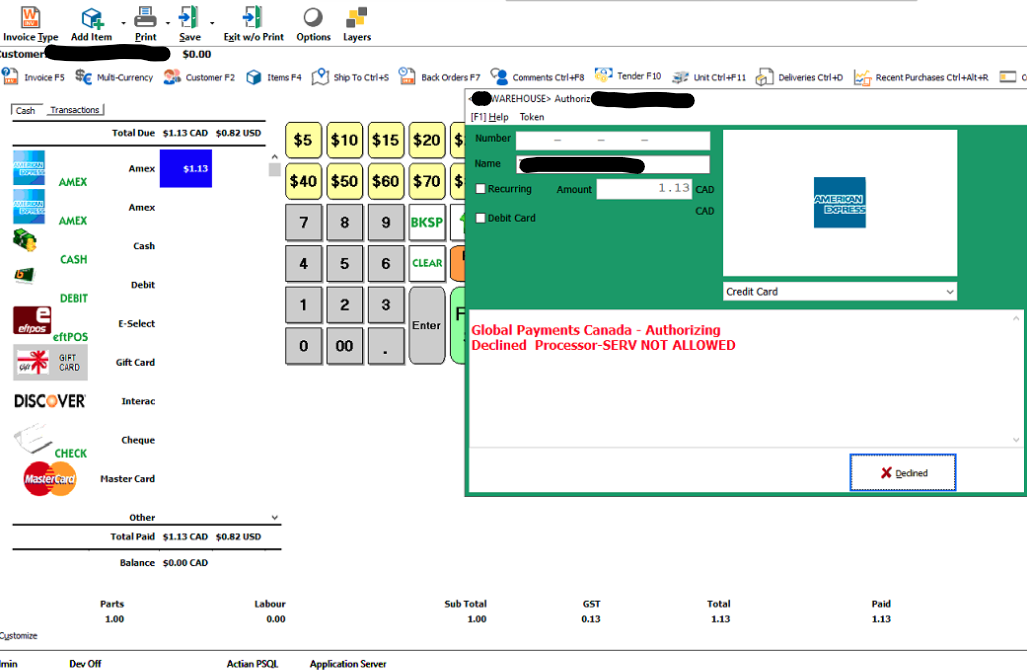Tap the decimal point keypad key

coord(386,346)
